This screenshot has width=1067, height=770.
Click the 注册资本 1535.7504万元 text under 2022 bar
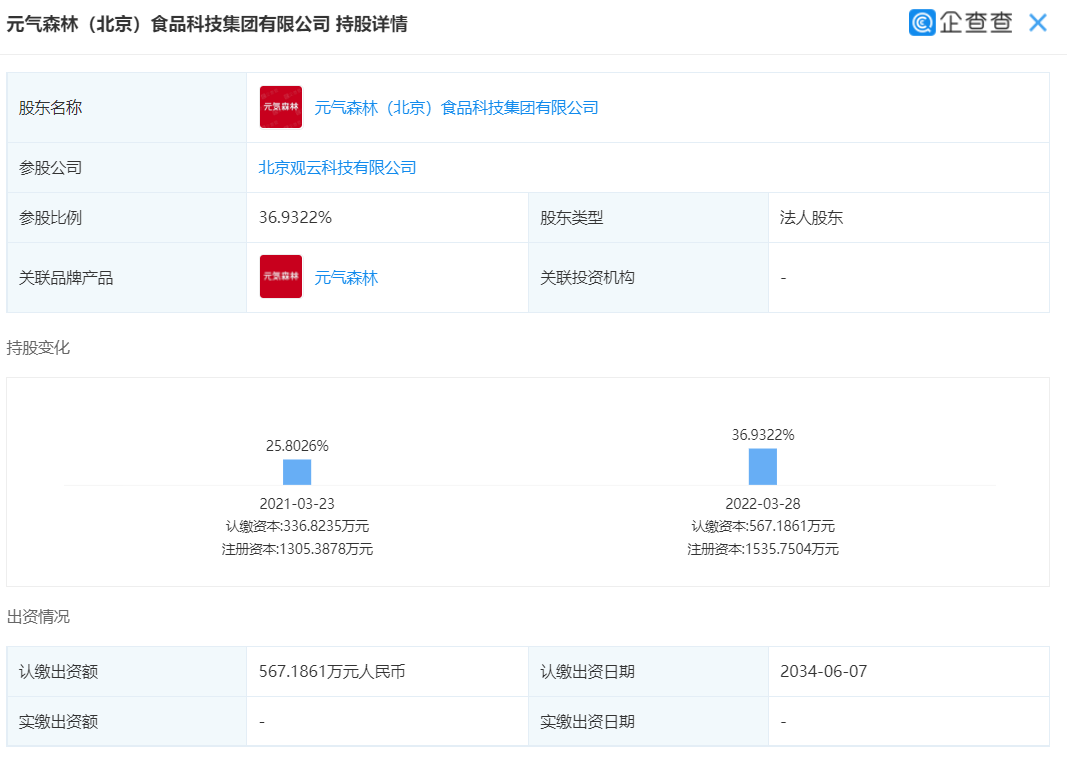pyautogui.click(x=765, y=549)
